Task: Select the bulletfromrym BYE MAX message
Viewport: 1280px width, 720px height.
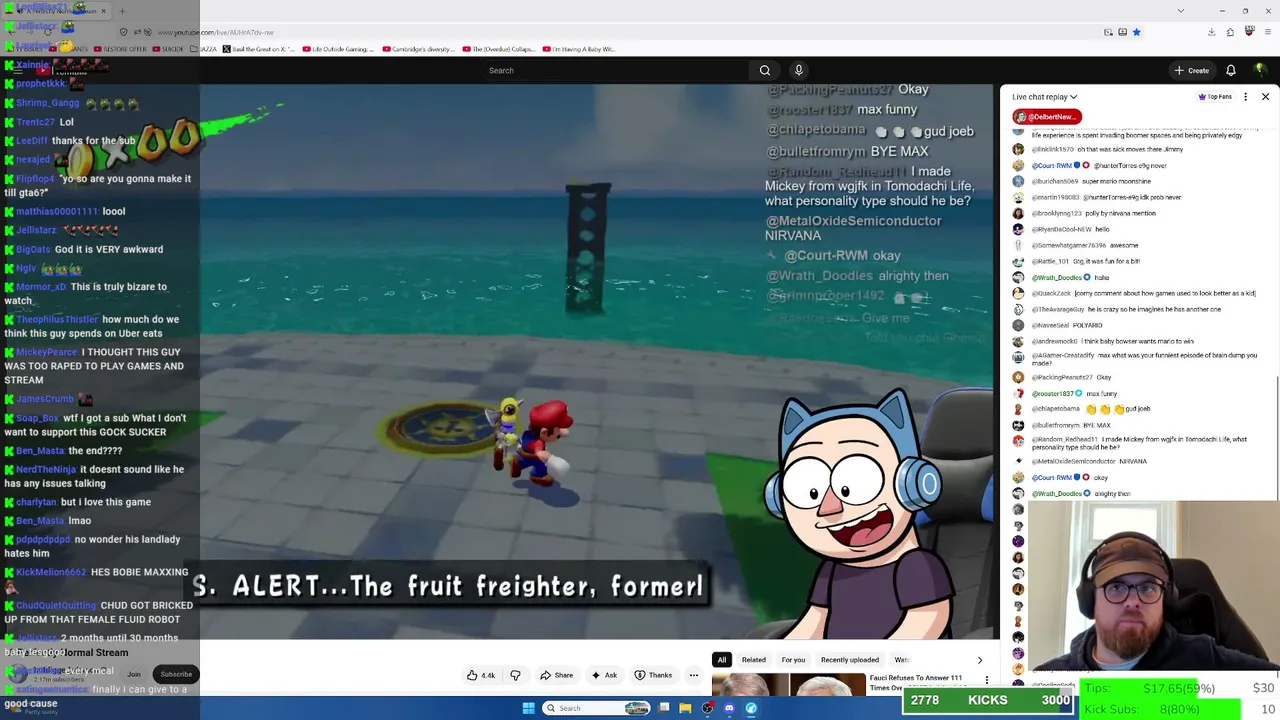Action: [x=1061, y=425]
